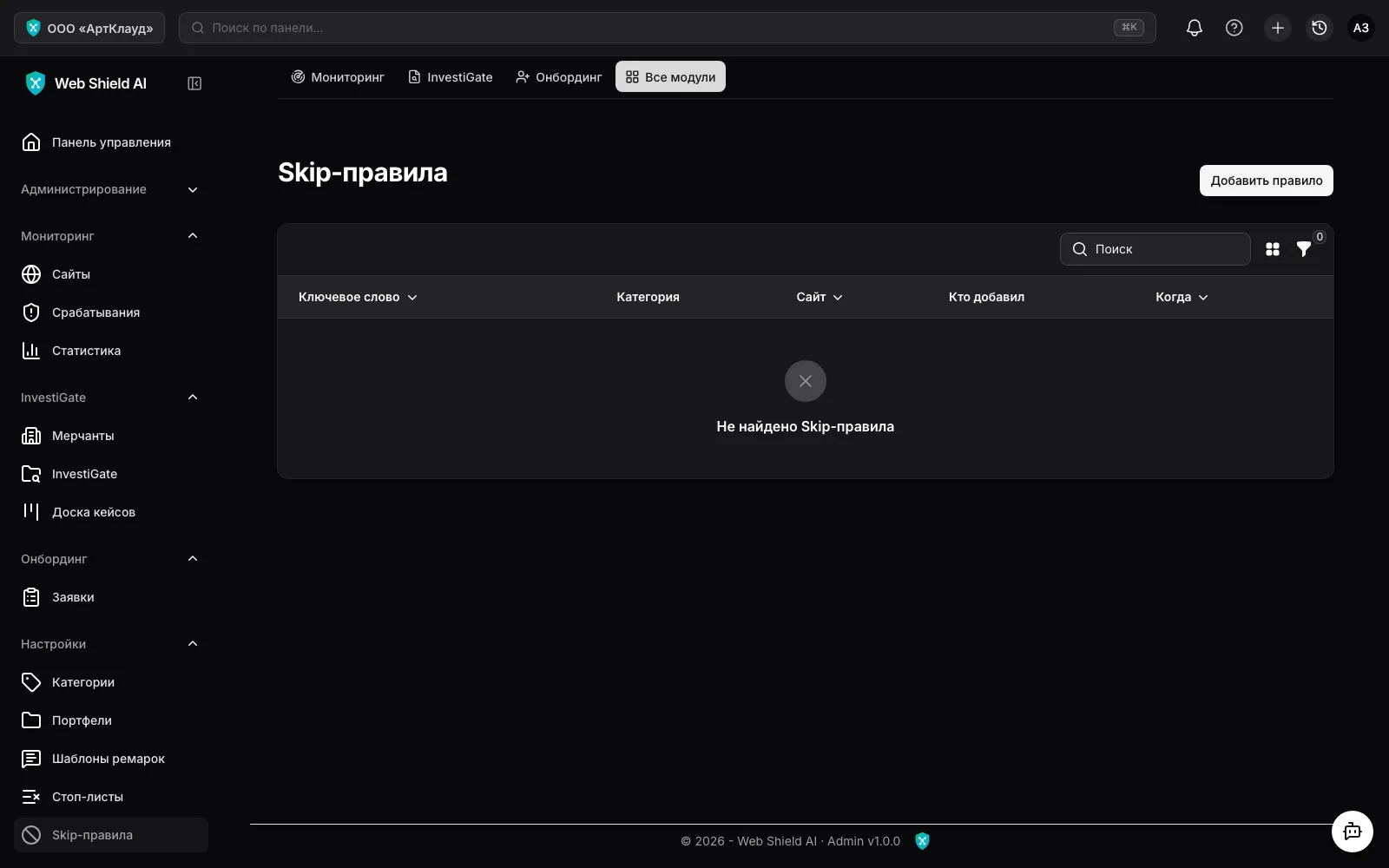Open Мерчанты in sidebar
The height and width of the screenshot is (868, 1389).
[111, 436]
